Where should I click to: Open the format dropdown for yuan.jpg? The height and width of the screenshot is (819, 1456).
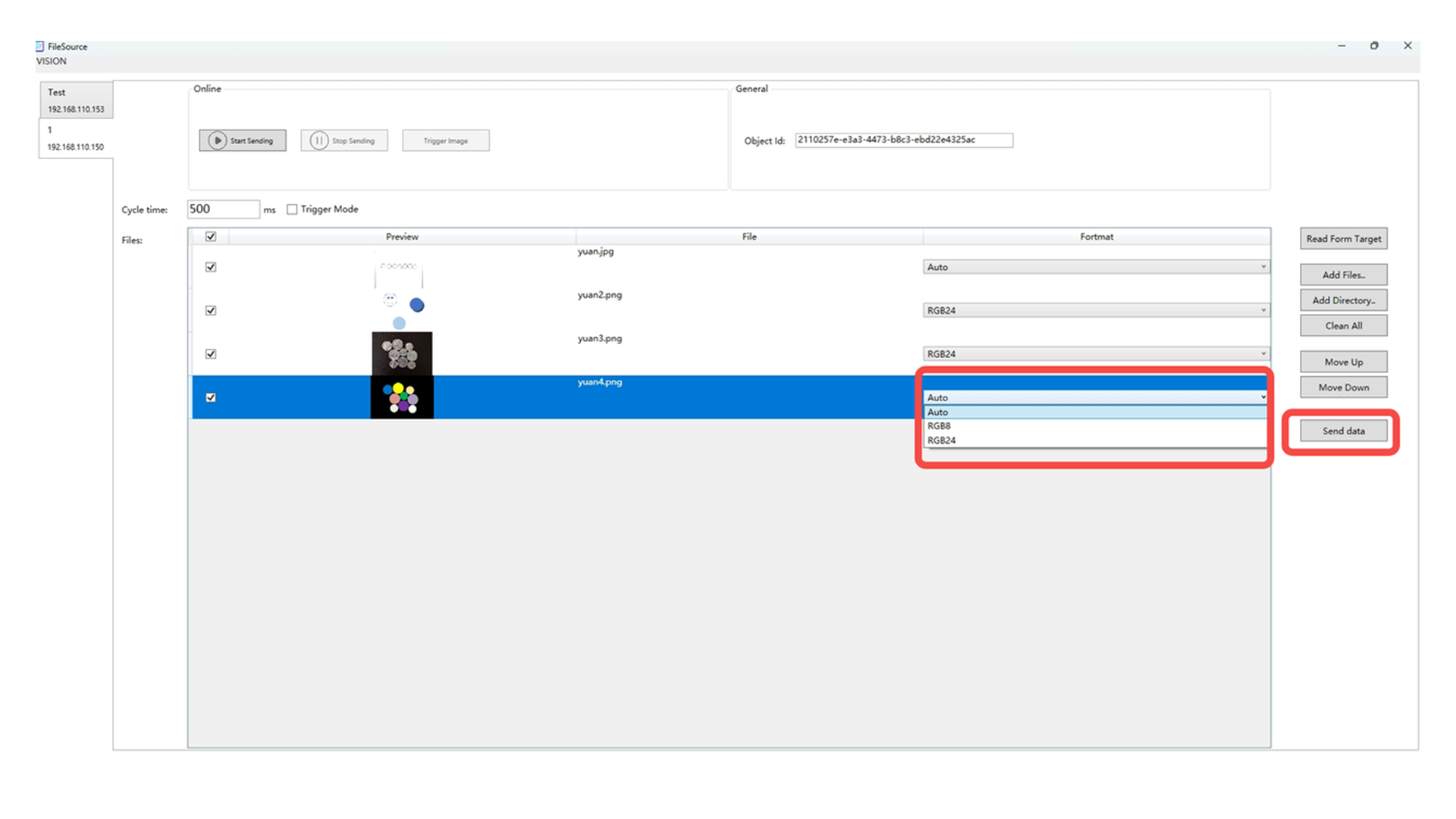point(1095,267)
